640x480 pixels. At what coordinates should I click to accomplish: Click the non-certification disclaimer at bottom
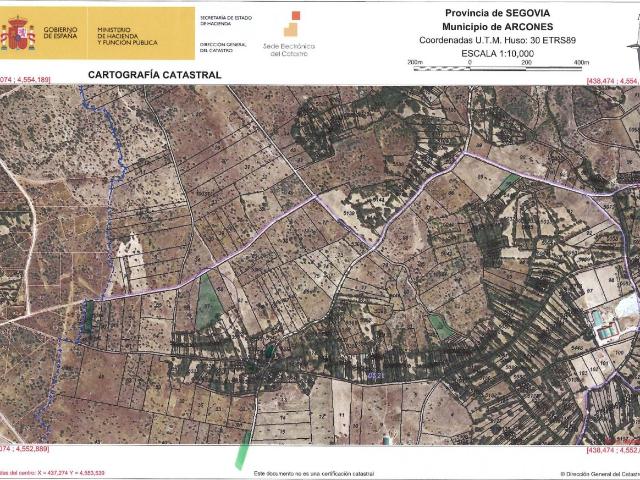[313, 472]
